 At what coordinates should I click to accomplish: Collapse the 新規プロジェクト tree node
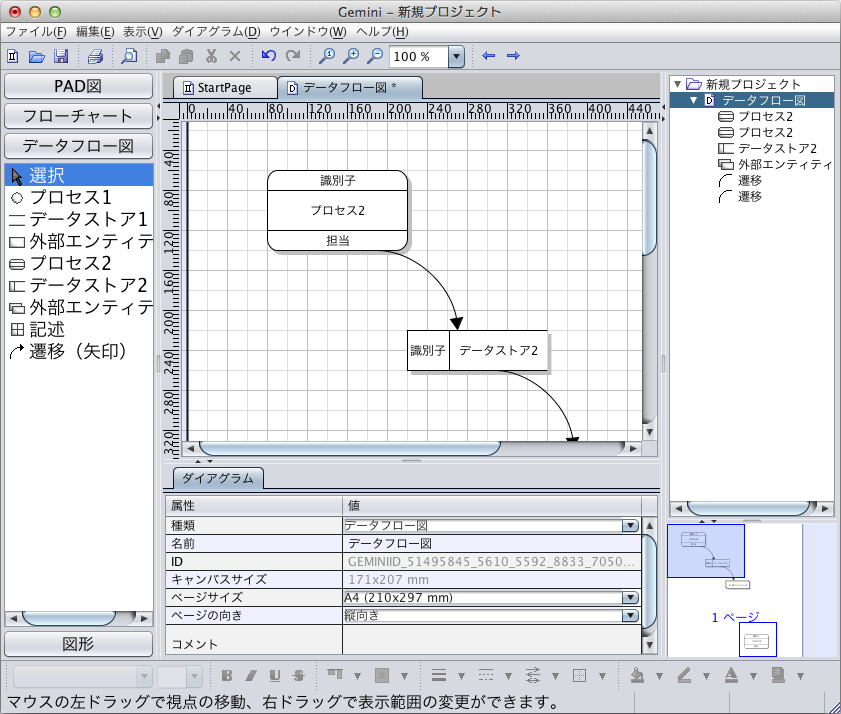677,84
